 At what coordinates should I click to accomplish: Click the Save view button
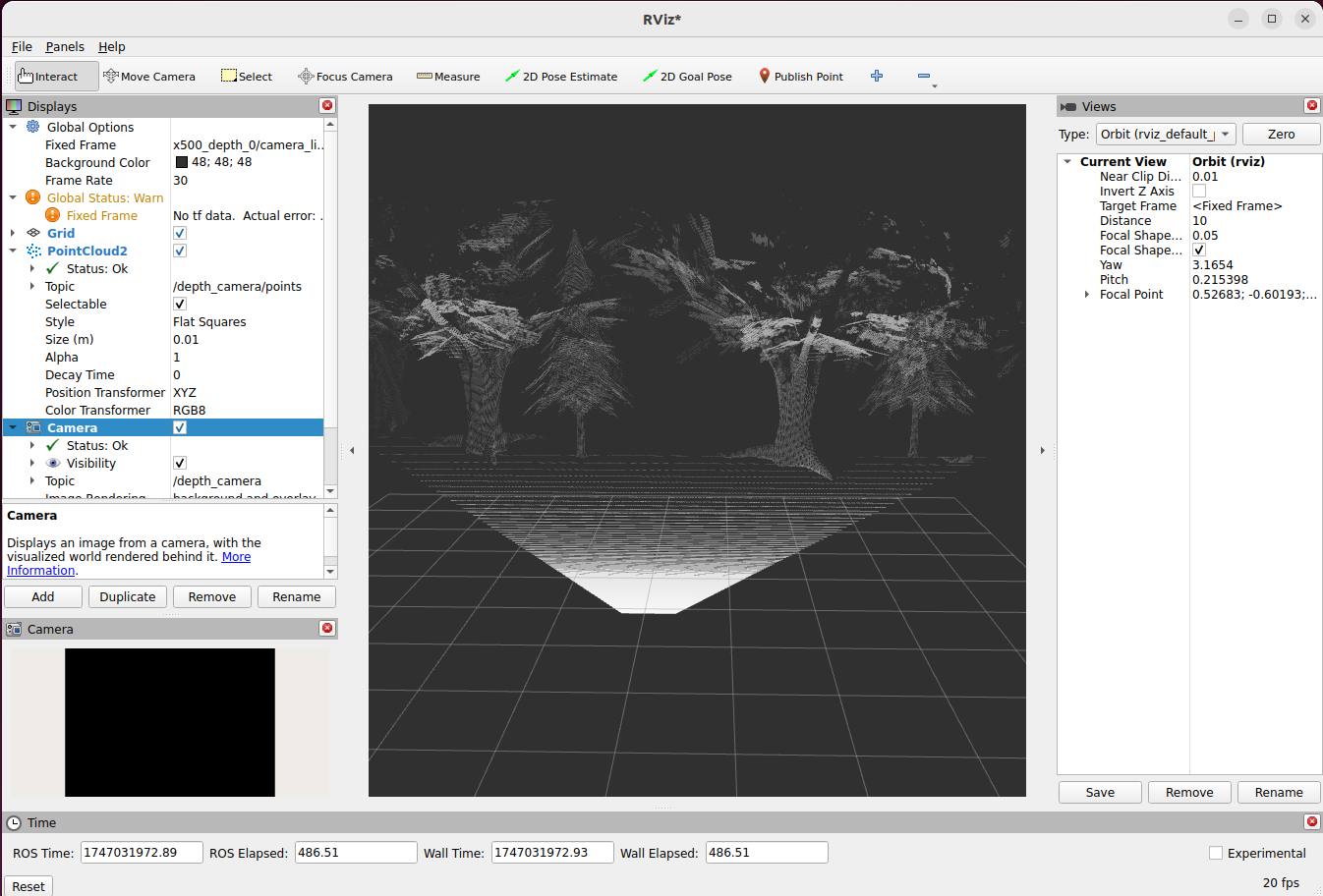[x=1100, y=792]
